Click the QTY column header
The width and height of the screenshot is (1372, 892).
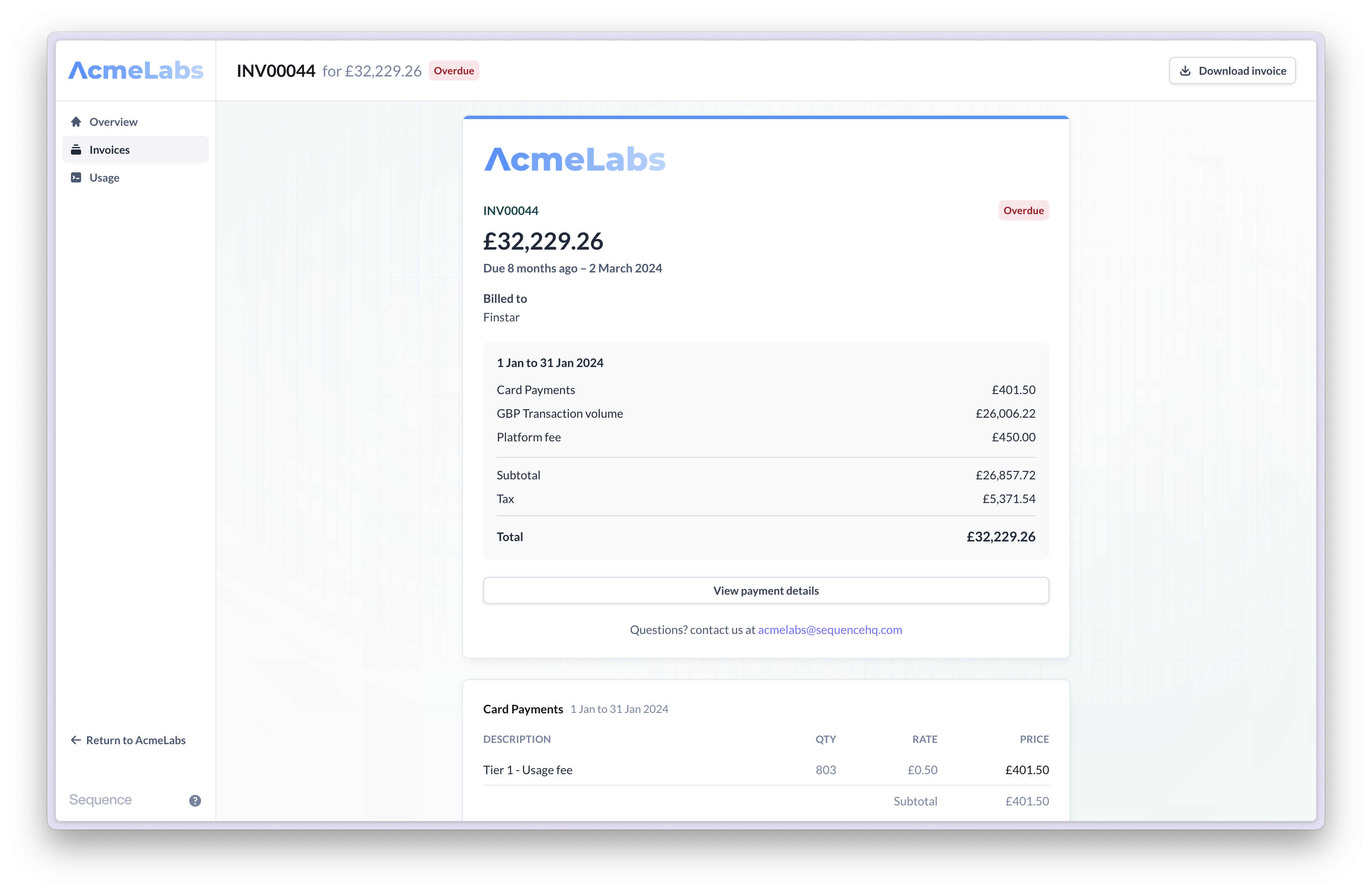coord(825,739)
